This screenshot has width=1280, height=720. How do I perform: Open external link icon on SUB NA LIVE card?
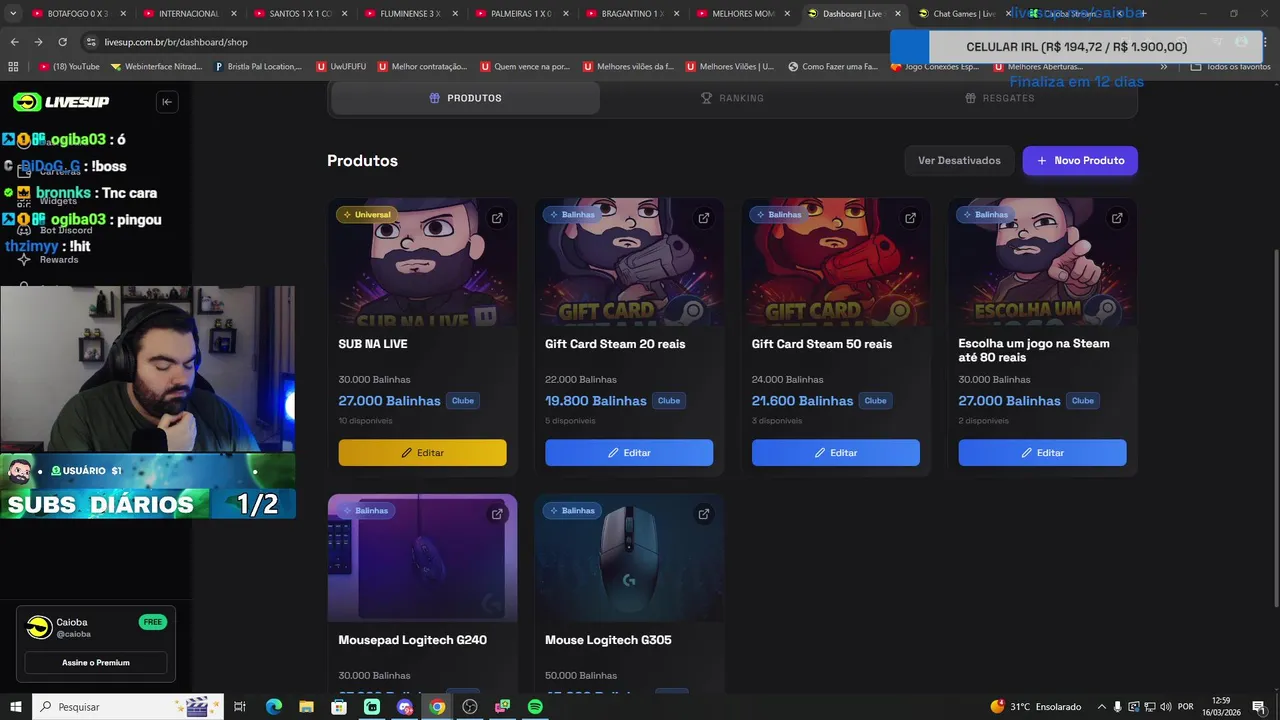point(497,218)
